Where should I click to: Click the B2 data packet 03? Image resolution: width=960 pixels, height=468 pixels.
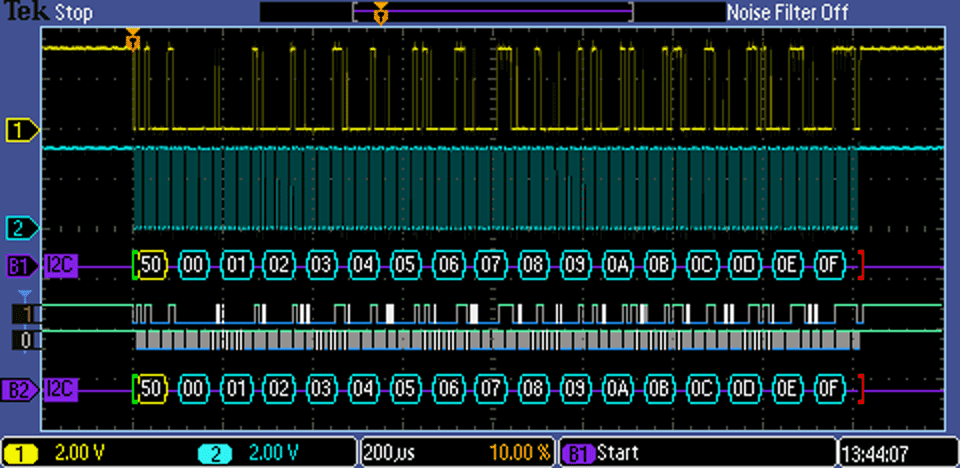click(x=321, y=388)
